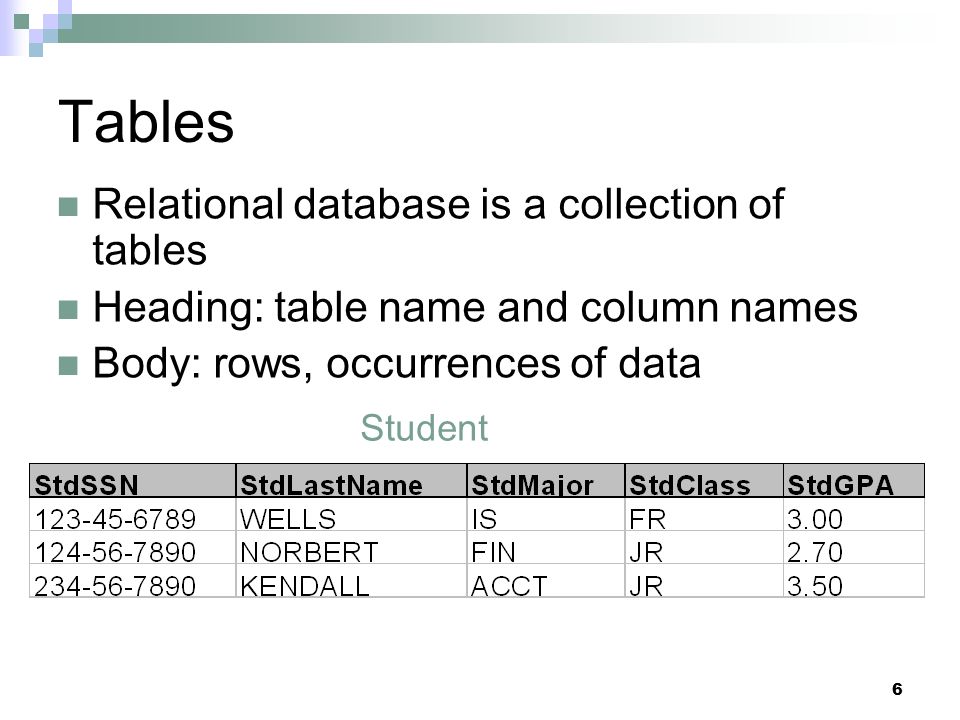
Task: Select the StdLastName column header
Action: pos(351,481)
